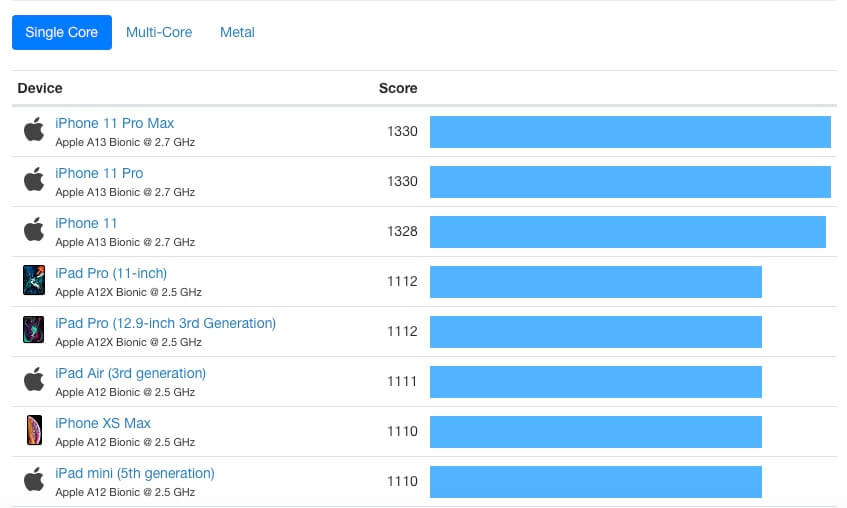Click iPhone XS Max device thumbnail
847x508 pixels.
click(x=34, y=430)
